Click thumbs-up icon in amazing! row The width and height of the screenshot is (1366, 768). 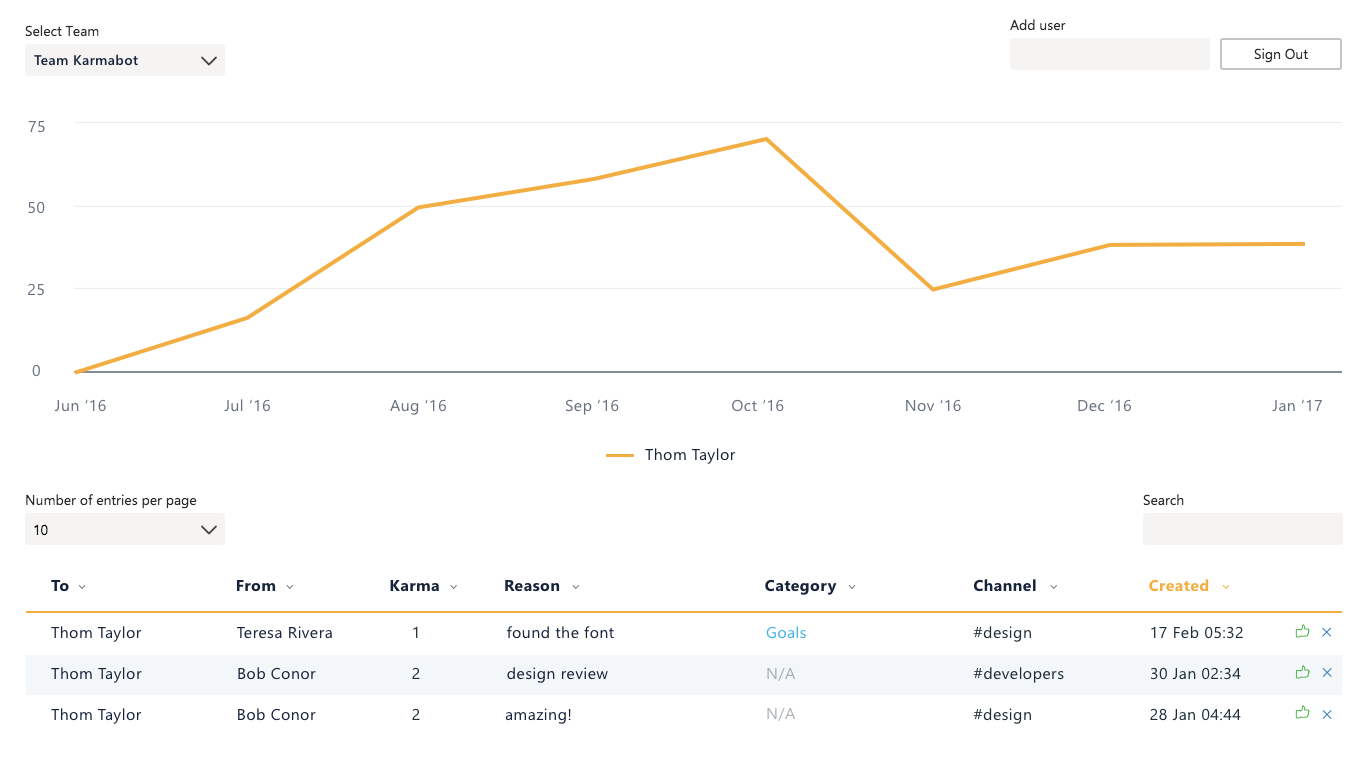1302,714
